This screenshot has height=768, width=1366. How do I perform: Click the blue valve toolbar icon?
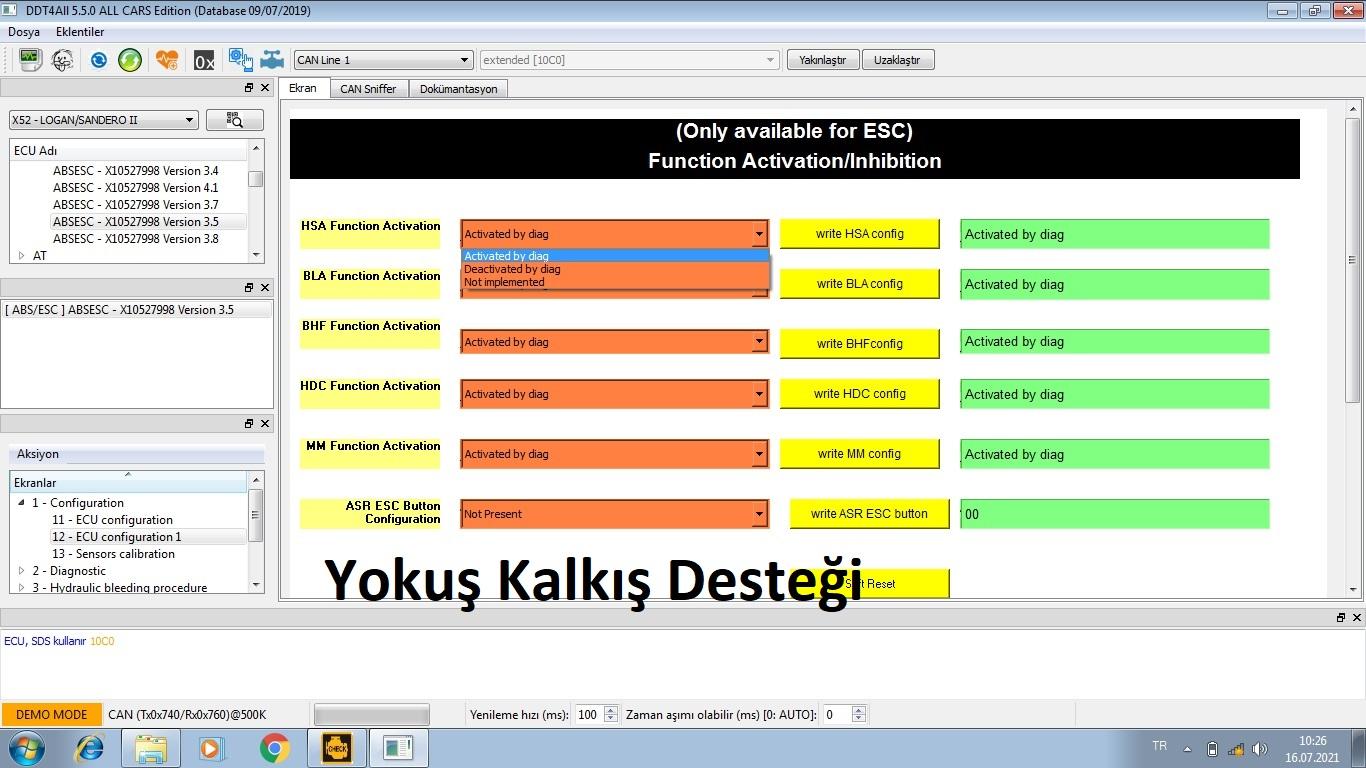[x=272, y=60]
